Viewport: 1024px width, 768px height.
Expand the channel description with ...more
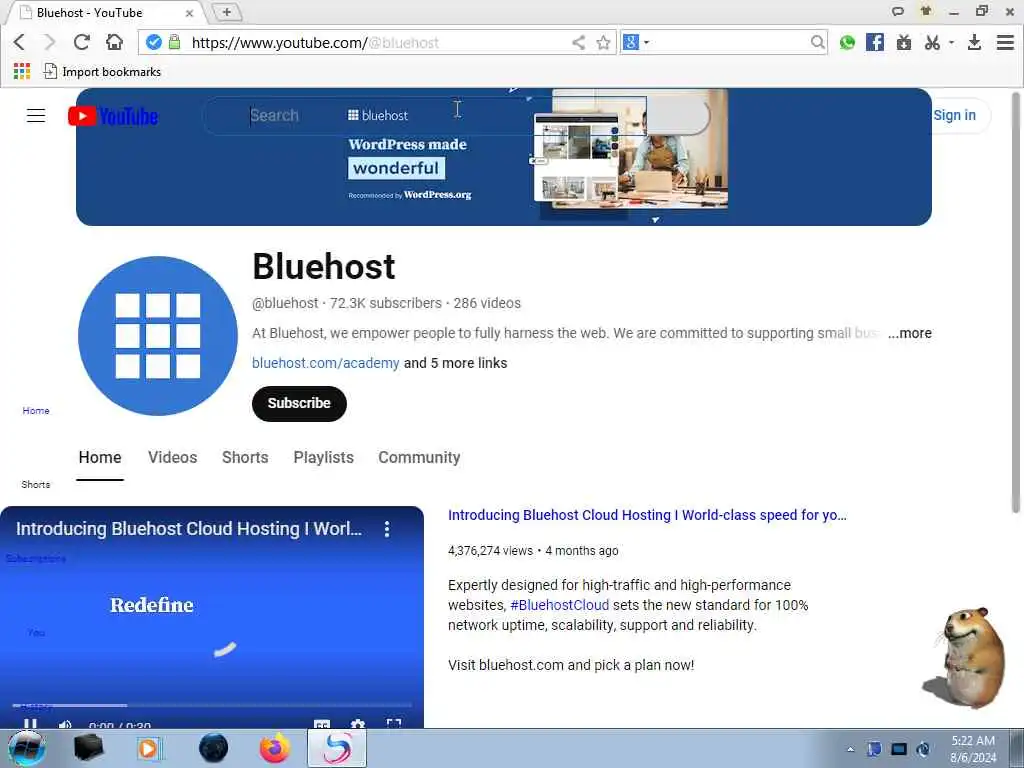tap(909, 333)
